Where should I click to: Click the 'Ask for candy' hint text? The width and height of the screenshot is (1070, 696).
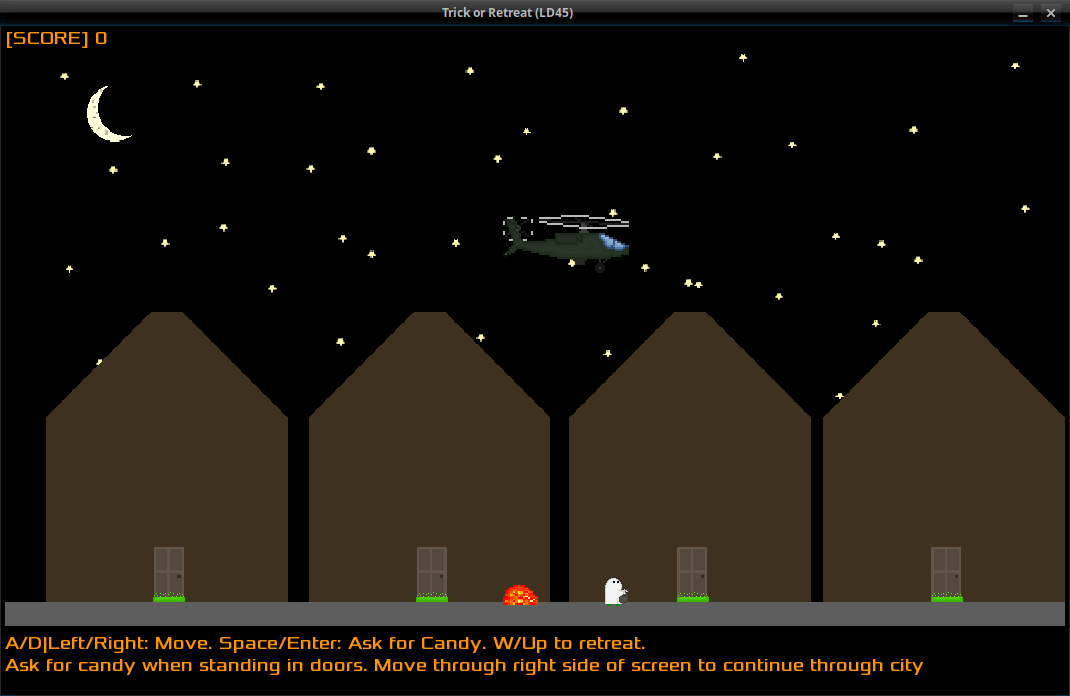[464, 665]
